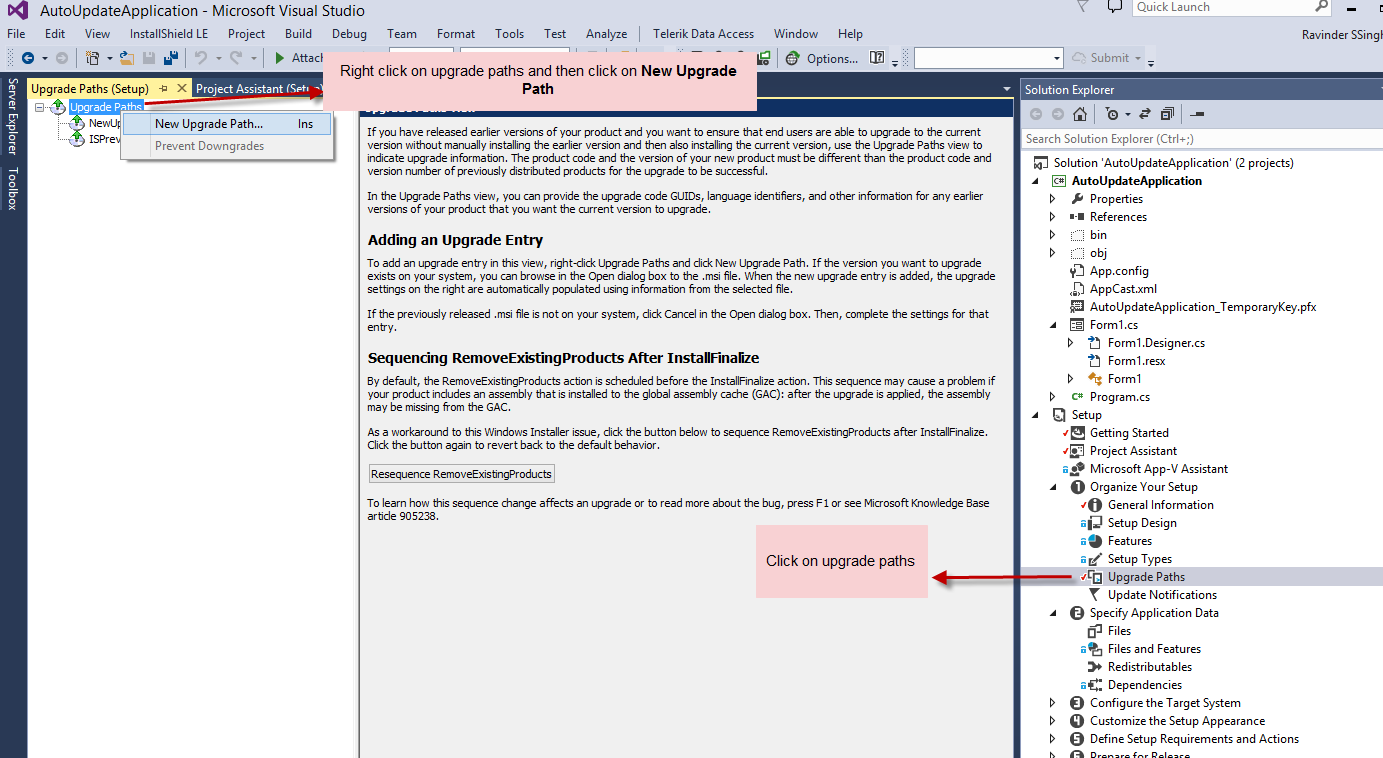
Task: Click the help book icon beside Options
Action: [877, 58]
